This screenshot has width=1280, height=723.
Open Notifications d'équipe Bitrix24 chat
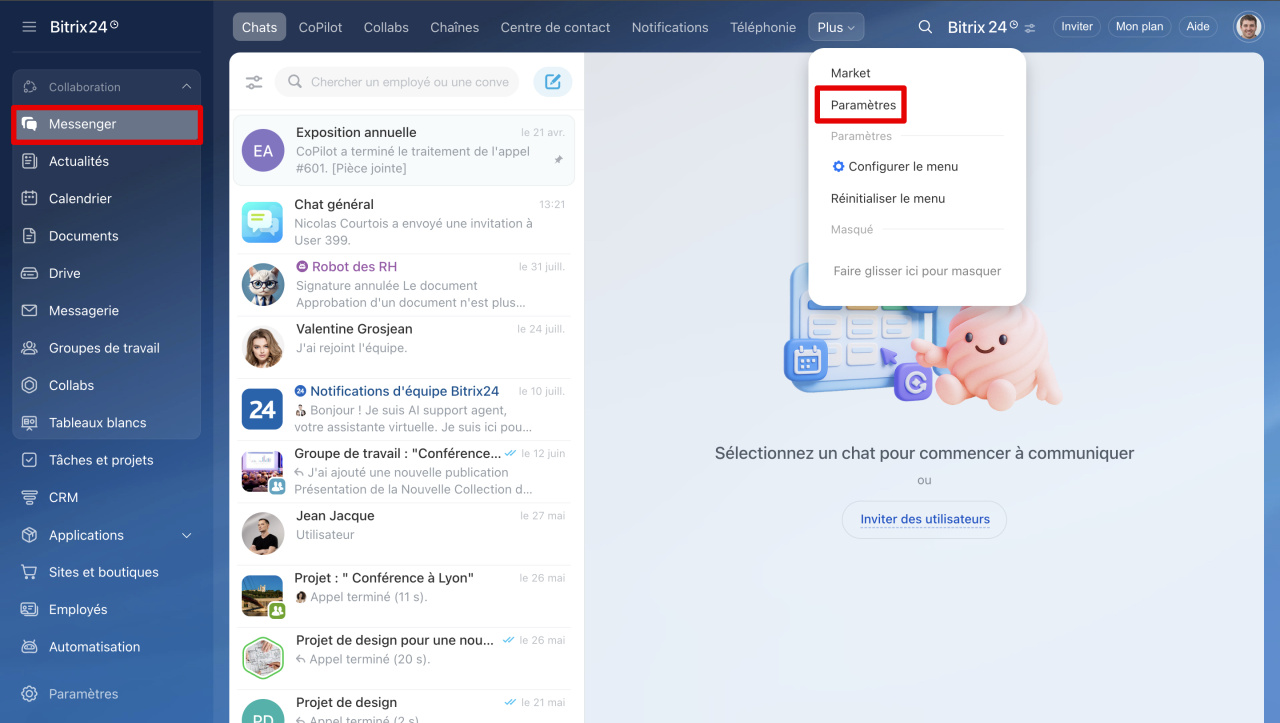pos(404,409)
